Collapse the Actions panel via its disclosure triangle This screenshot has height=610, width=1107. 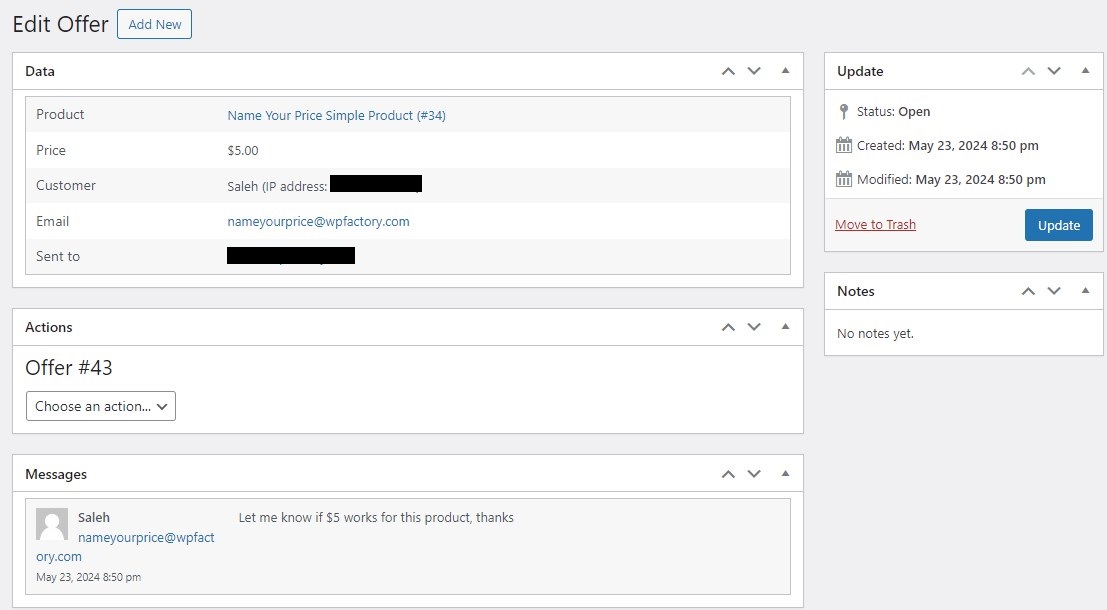785,327
